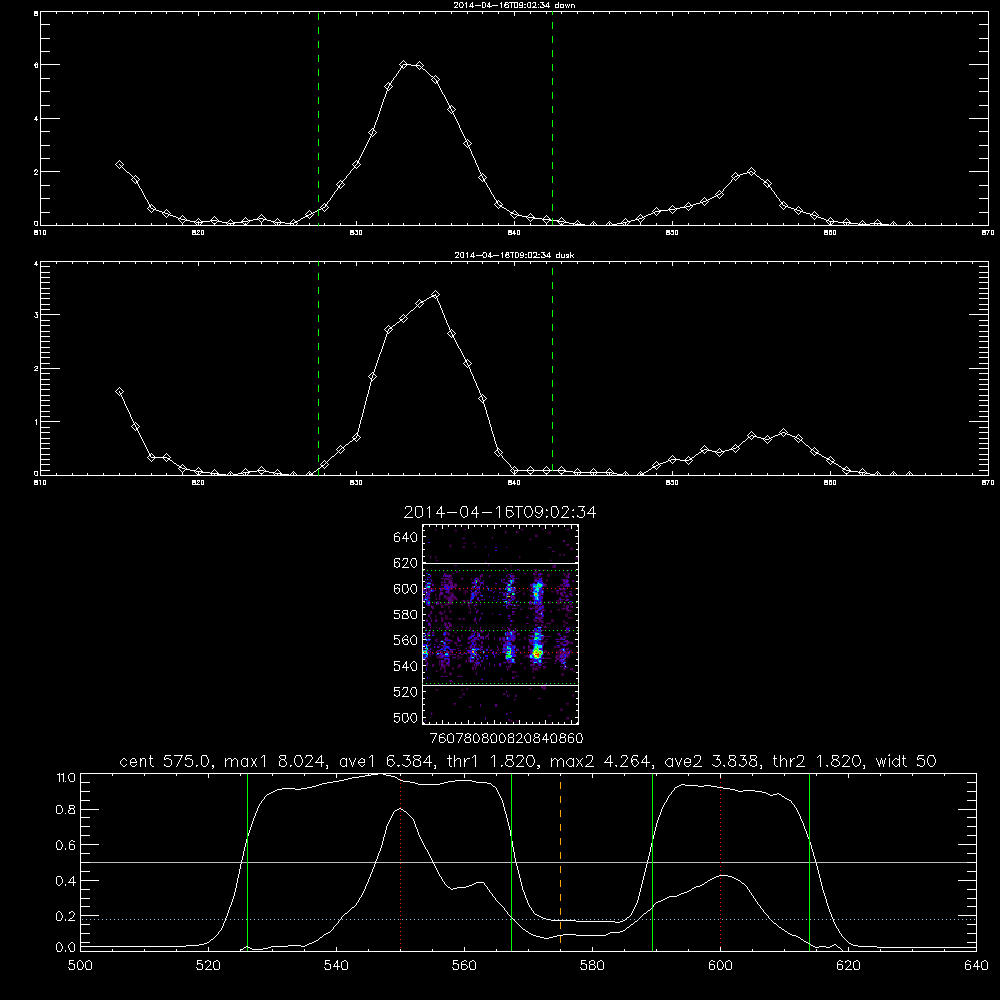Click the spectrogram heading '2014-04-16T09:02:34'
Screen dimensions: 1000x1000
[500, 512]
